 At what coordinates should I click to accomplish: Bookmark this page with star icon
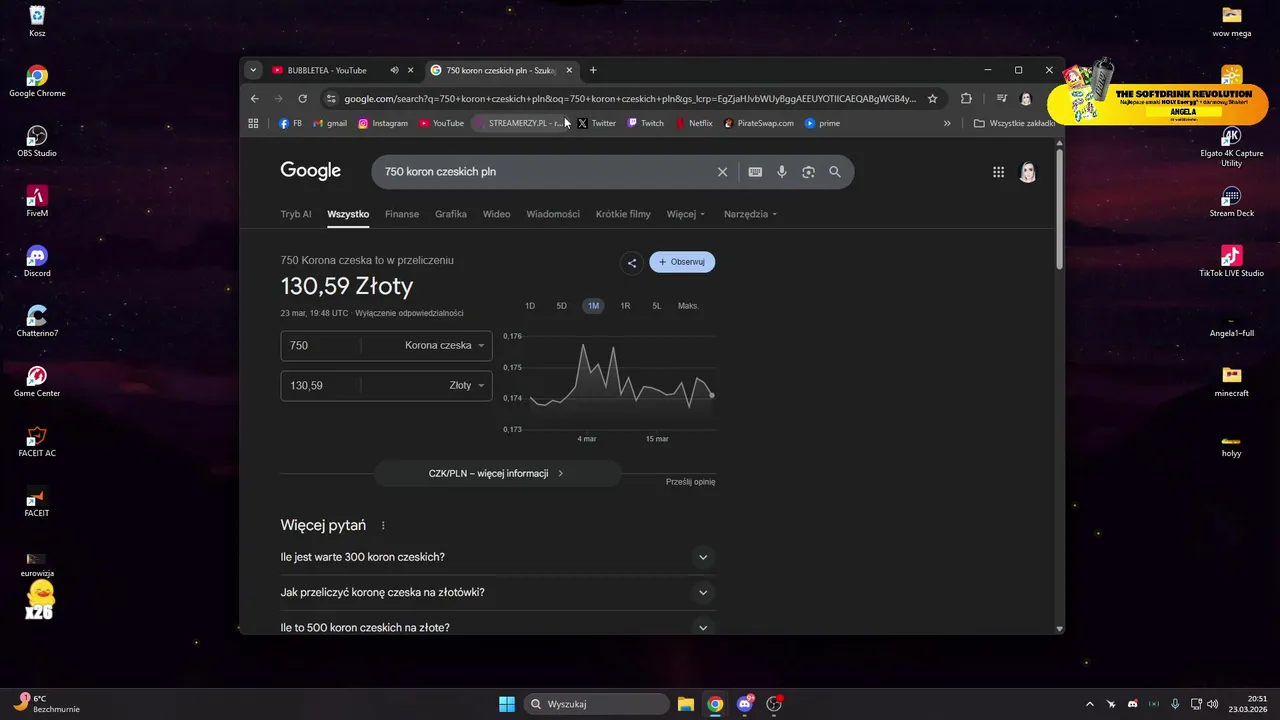(932, 99)
